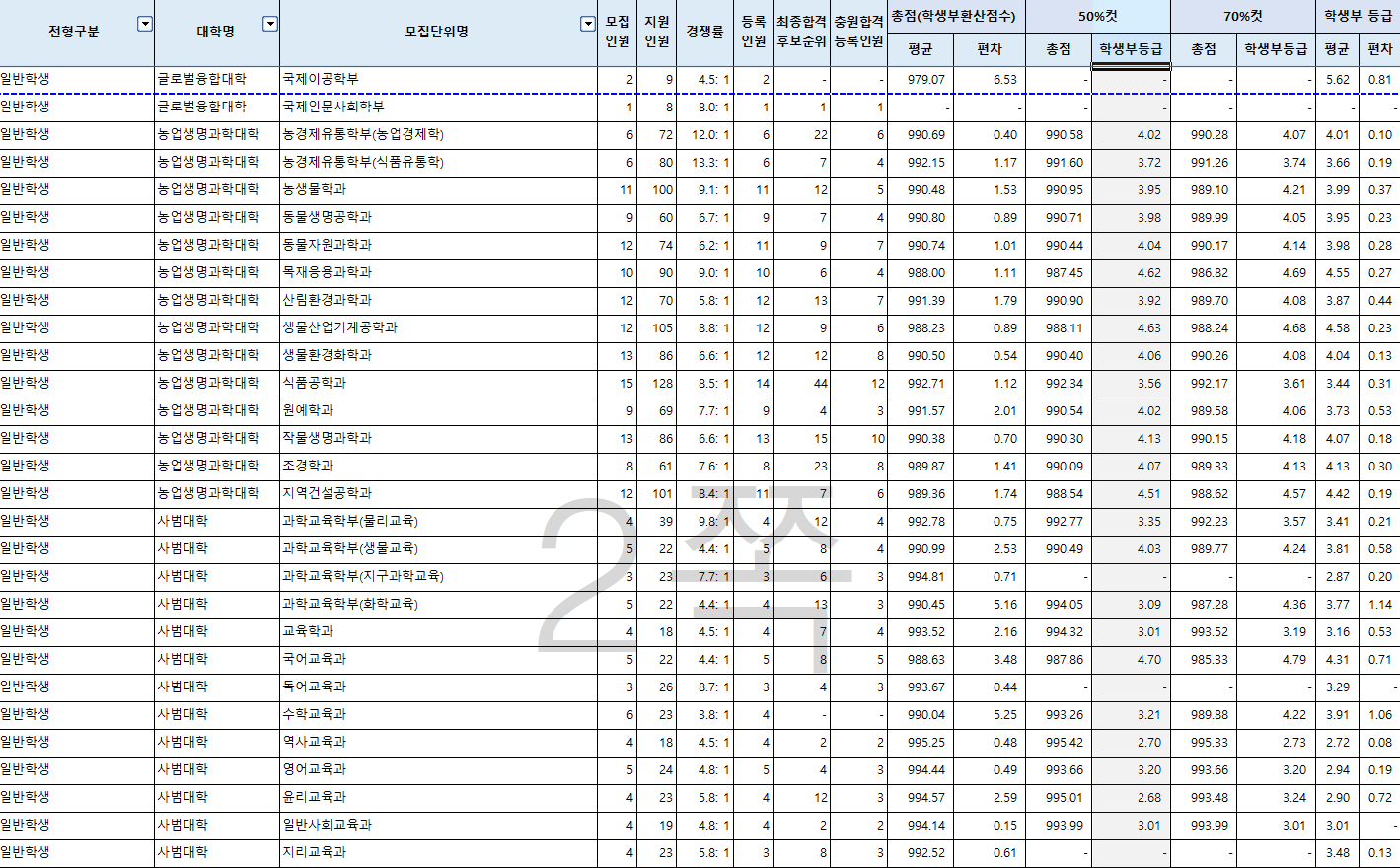Open the 전형구분 filter dropdown
This screenshot has height=868, width=1400.
[x=145, y=24]
